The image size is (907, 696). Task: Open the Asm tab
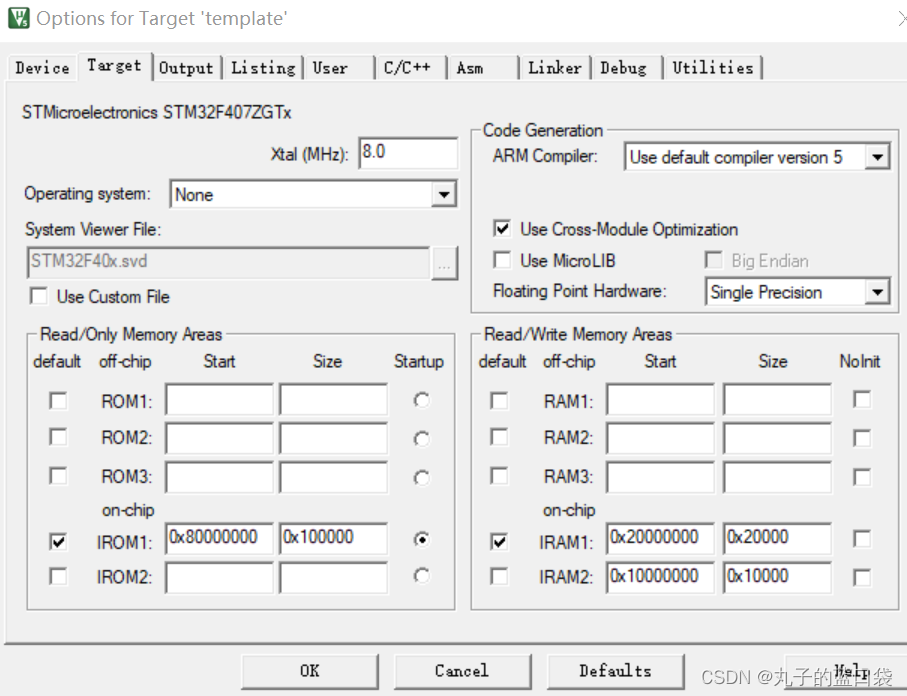pyautogui.click(x=484, y=68)
